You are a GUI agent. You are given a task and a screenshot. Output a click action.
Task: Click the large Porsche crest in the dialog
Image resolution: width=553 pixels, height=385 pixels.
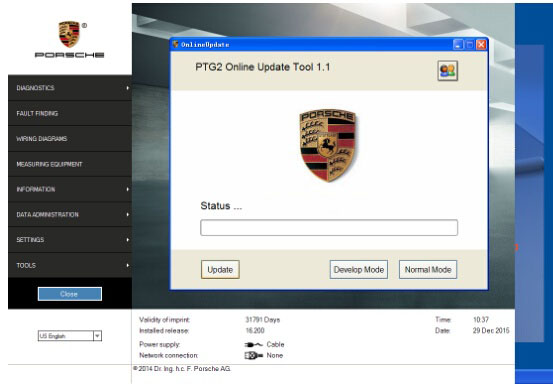328,145
